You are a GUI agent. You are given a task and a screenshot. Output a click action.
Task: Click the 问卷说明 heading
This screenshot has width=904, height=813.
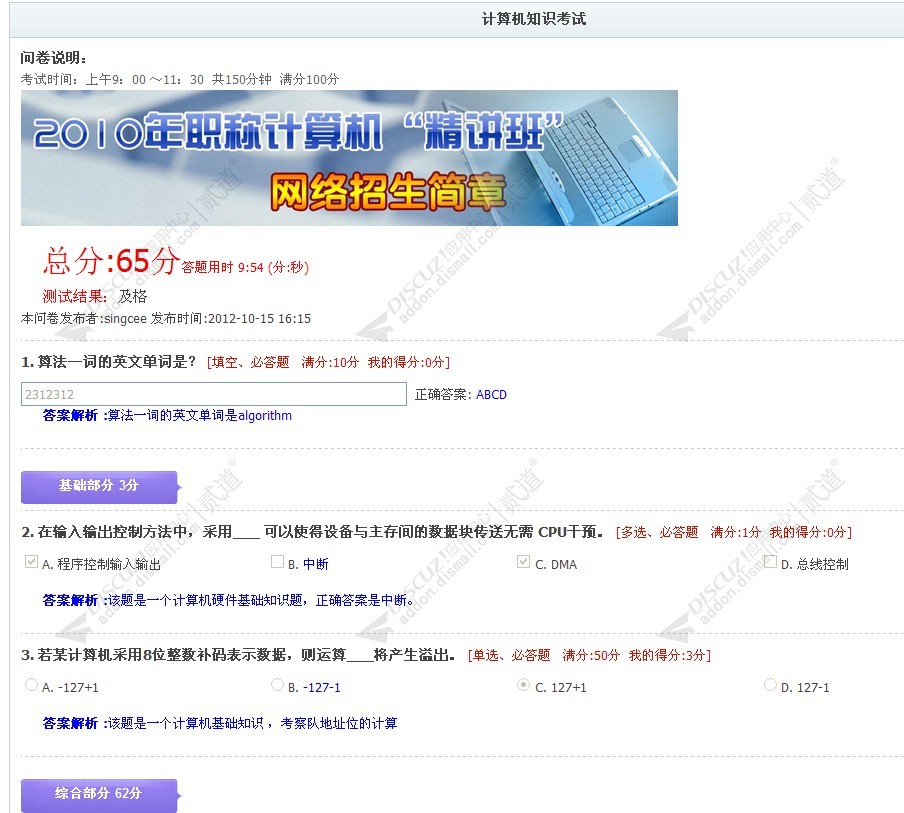point(54,58)
